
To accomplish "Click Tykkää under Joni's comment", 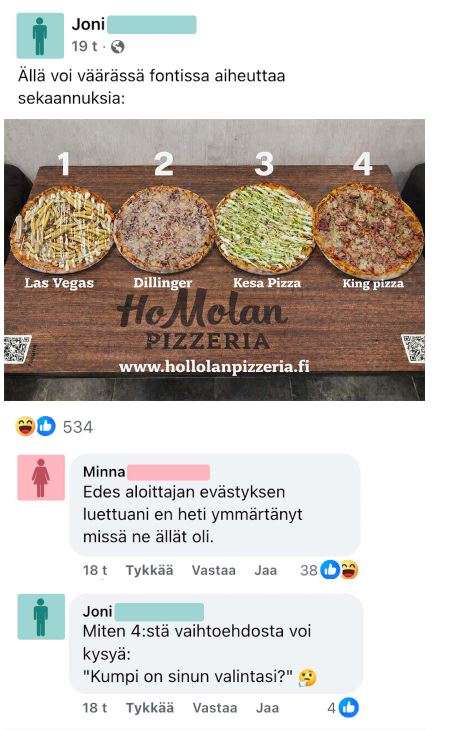I will [x=150, y=708].
